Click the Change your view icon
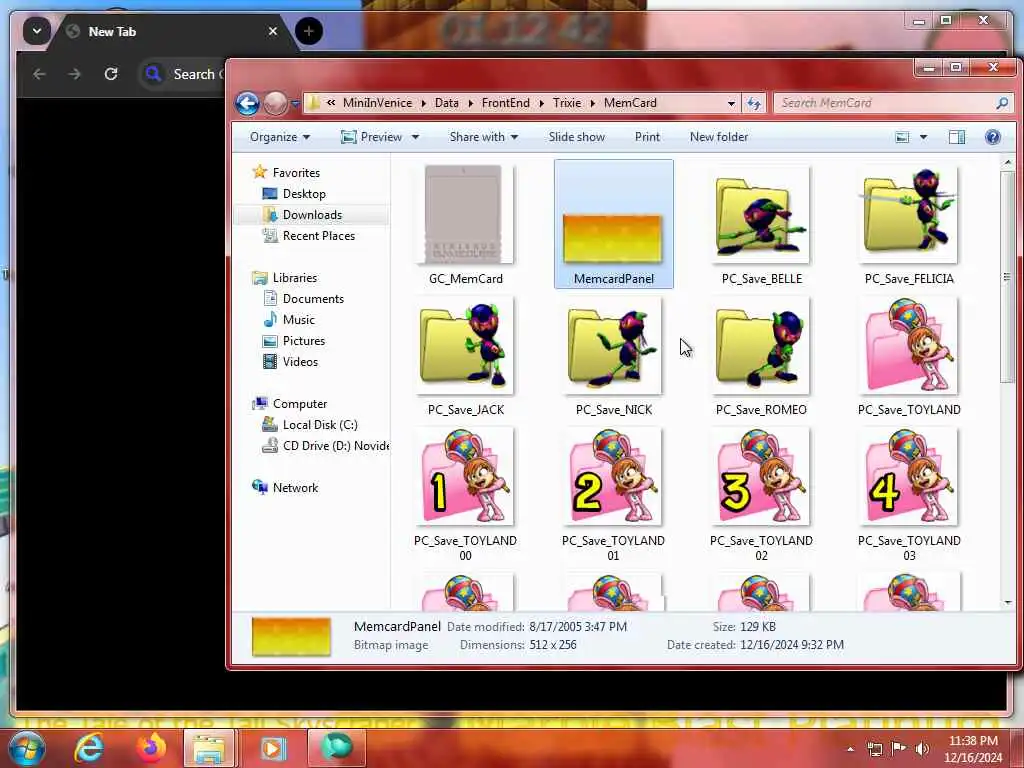 point(902,137)
